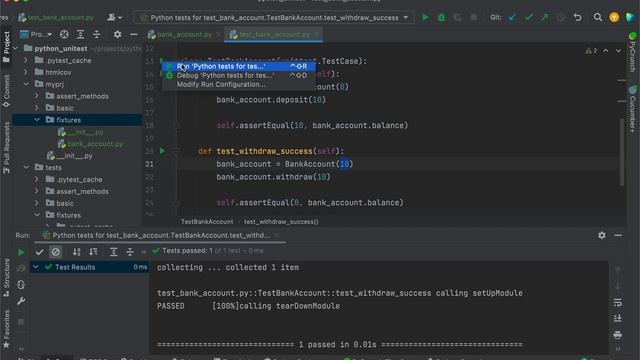The image size is (640, 360).
Task: Open bank_account.py in project tree
Action: 95,144
